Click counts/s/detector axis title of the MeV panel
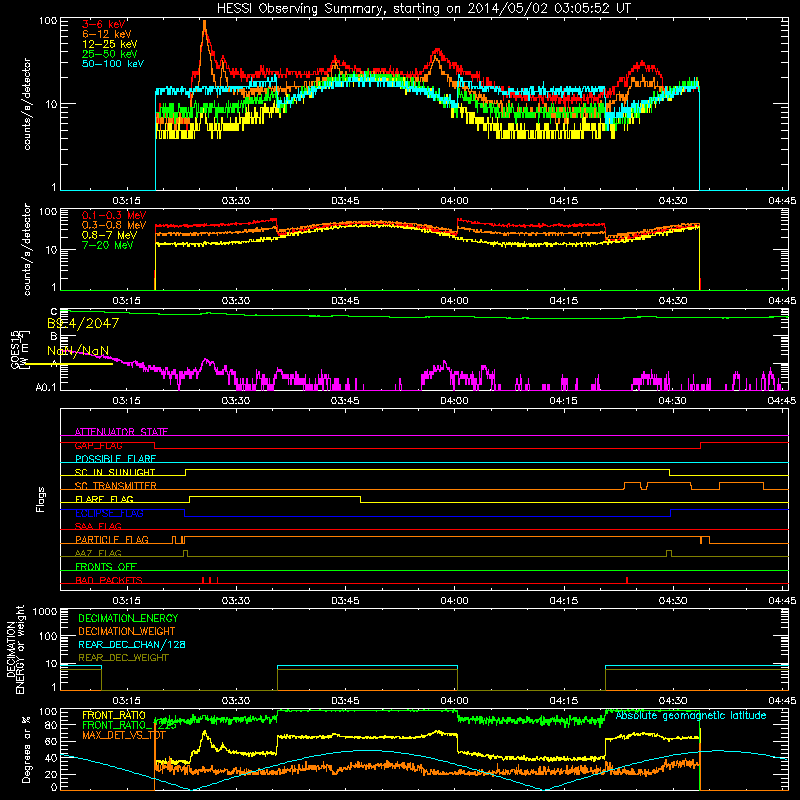 (27, 249)
